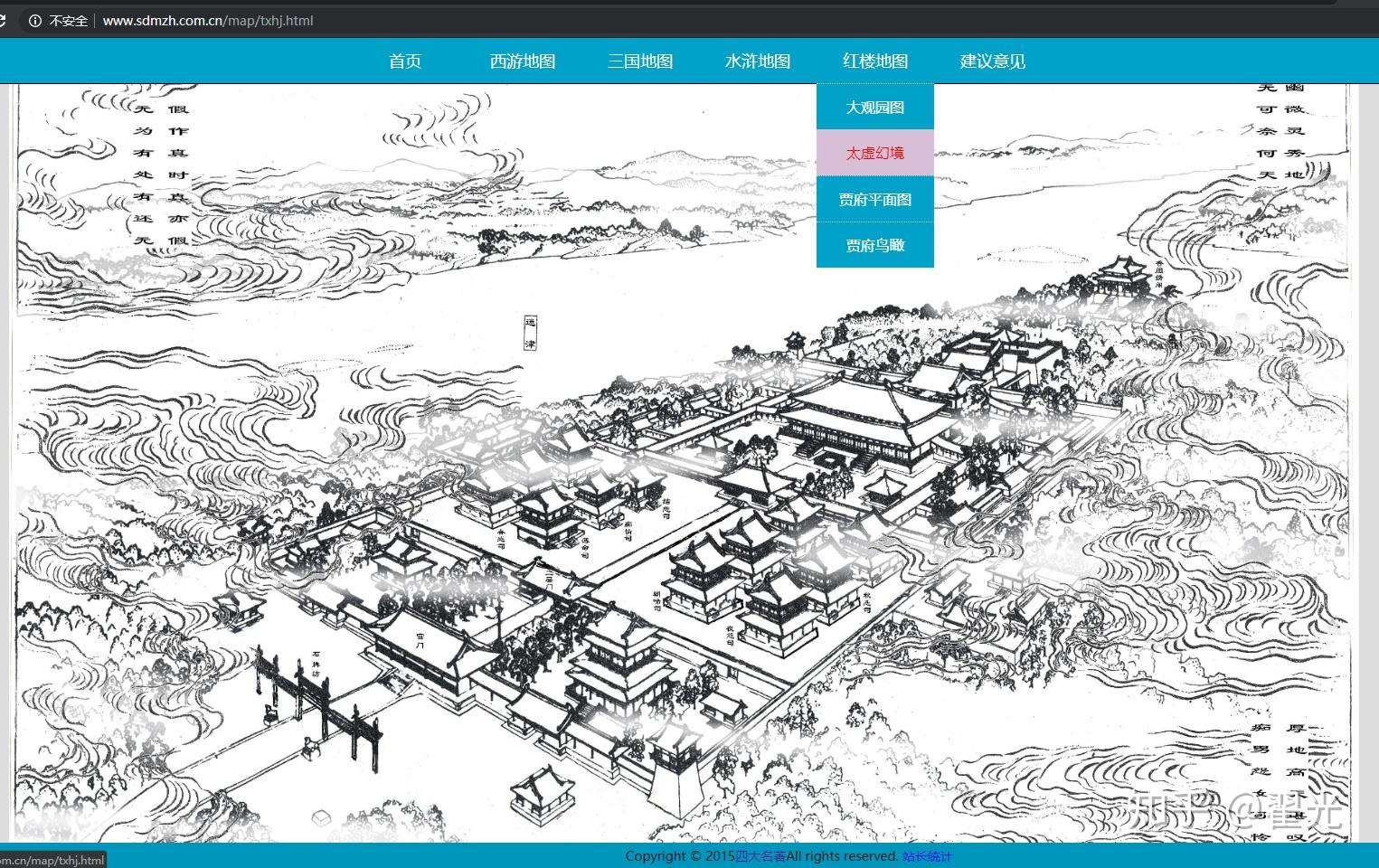Click the 迷津 label on the map
1379x868 pixels.
pos(531,334)
